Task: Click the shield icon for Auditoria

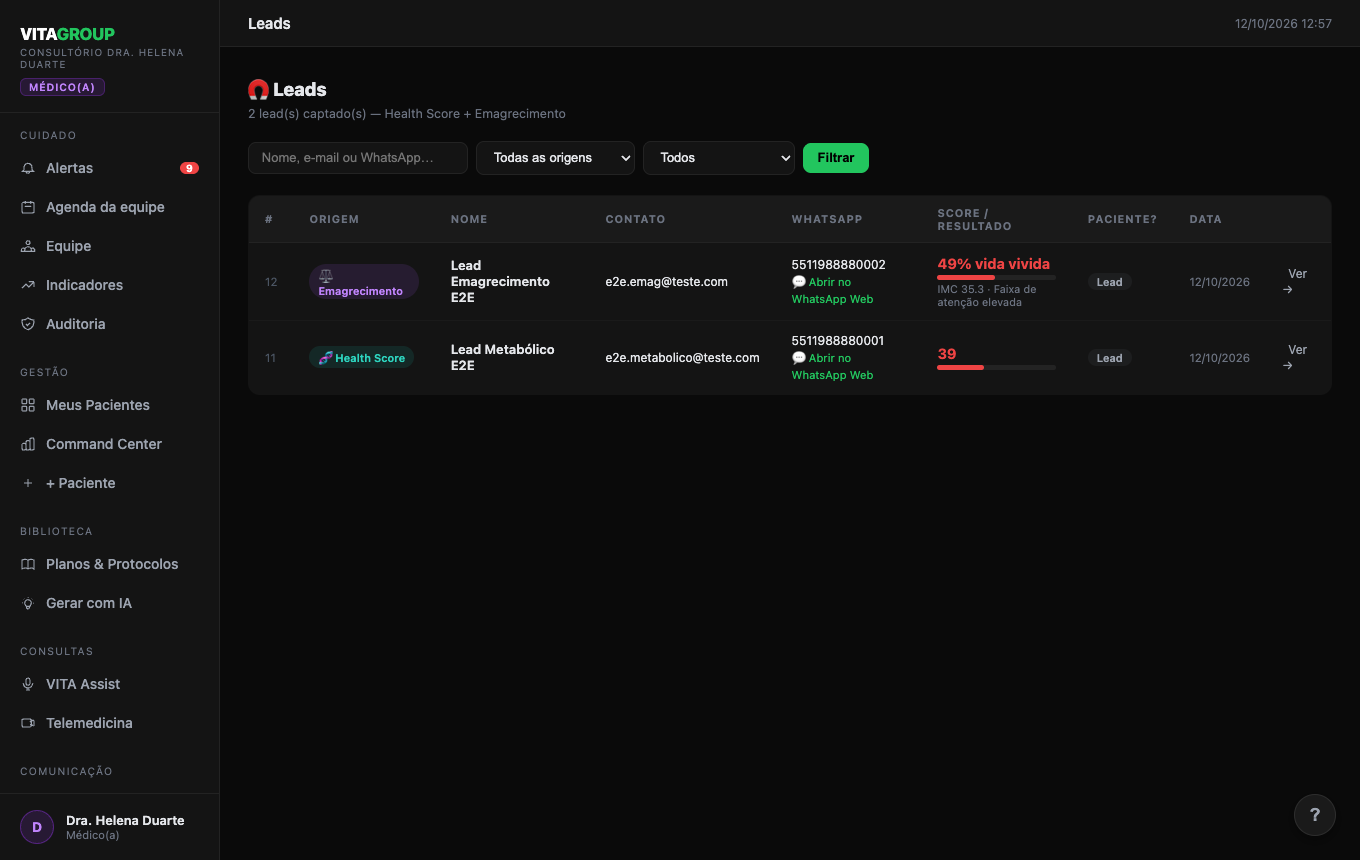Action: tap(28, 324)
